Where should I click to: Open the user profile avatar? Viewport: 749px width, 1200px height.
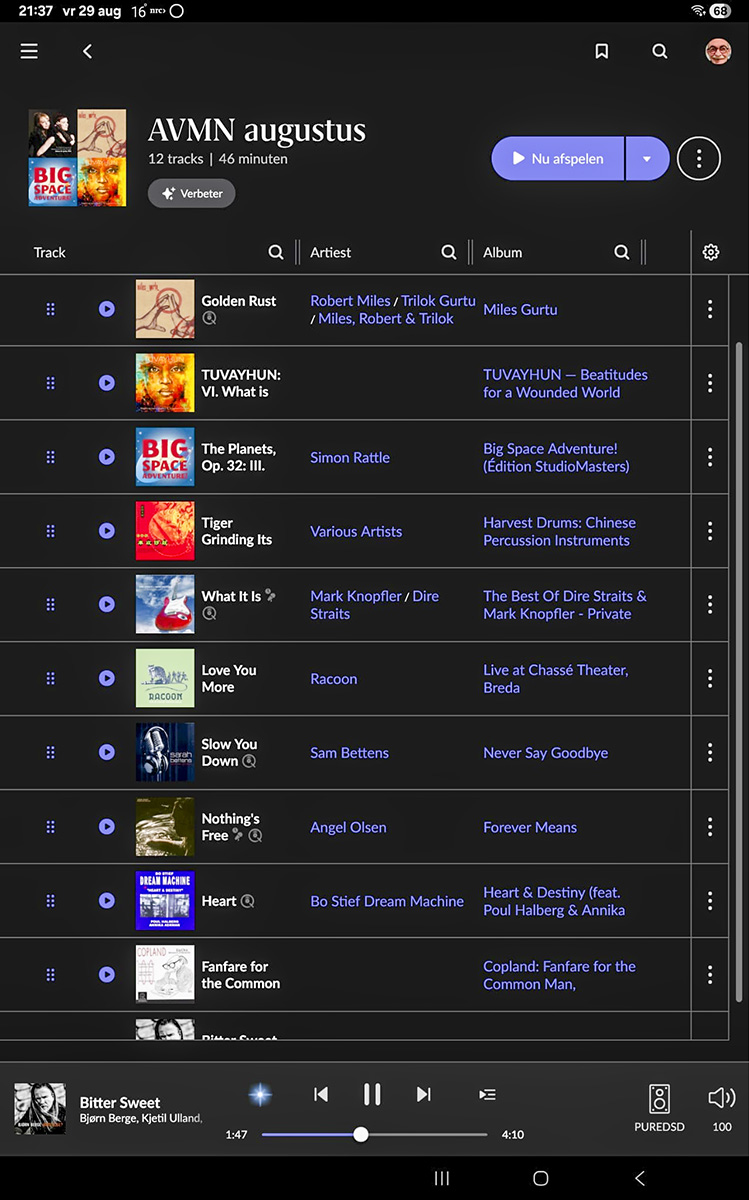(717, 51)
